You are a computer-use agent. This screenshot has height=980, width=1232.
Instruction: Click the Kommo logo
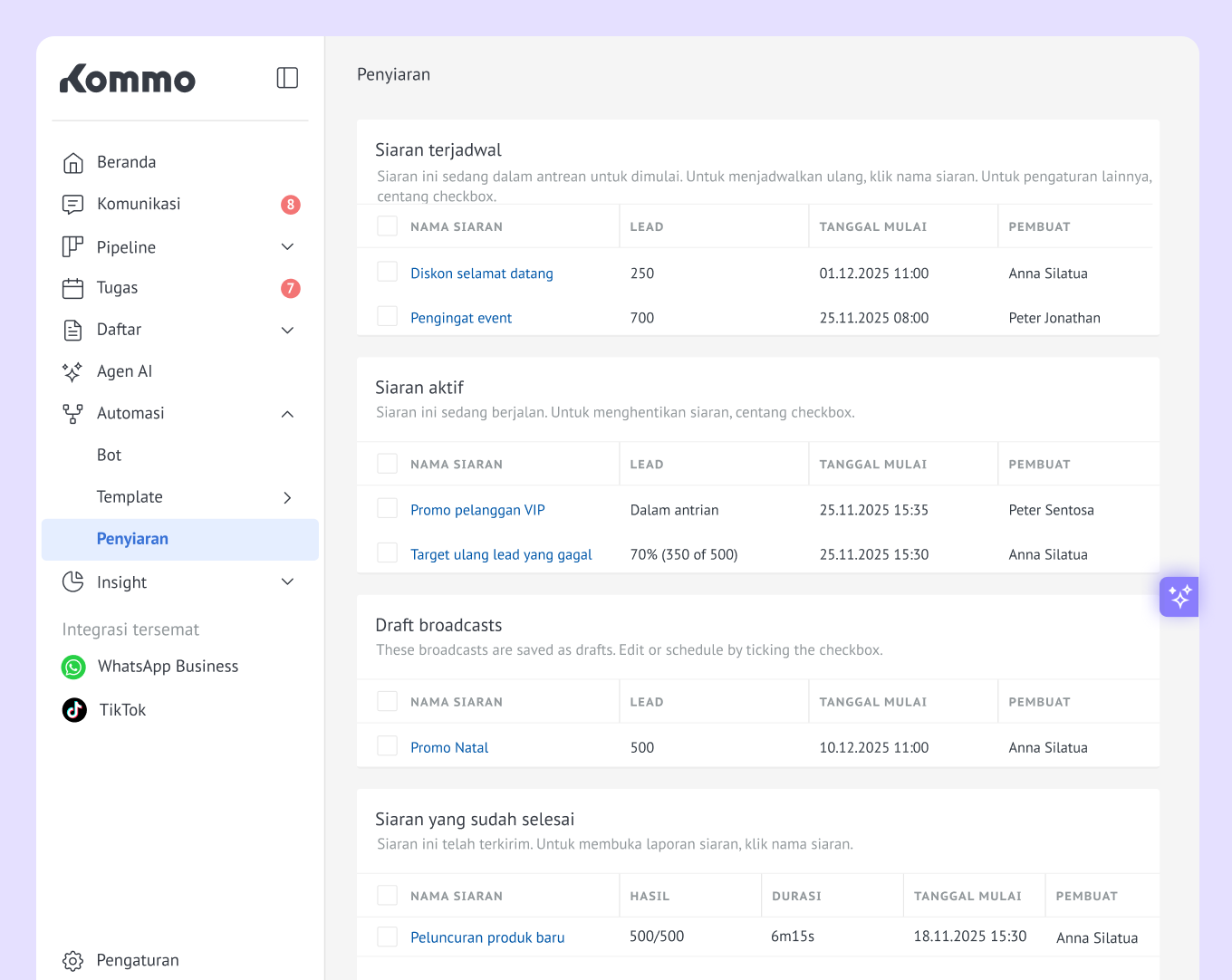click(x=128, y=80)
